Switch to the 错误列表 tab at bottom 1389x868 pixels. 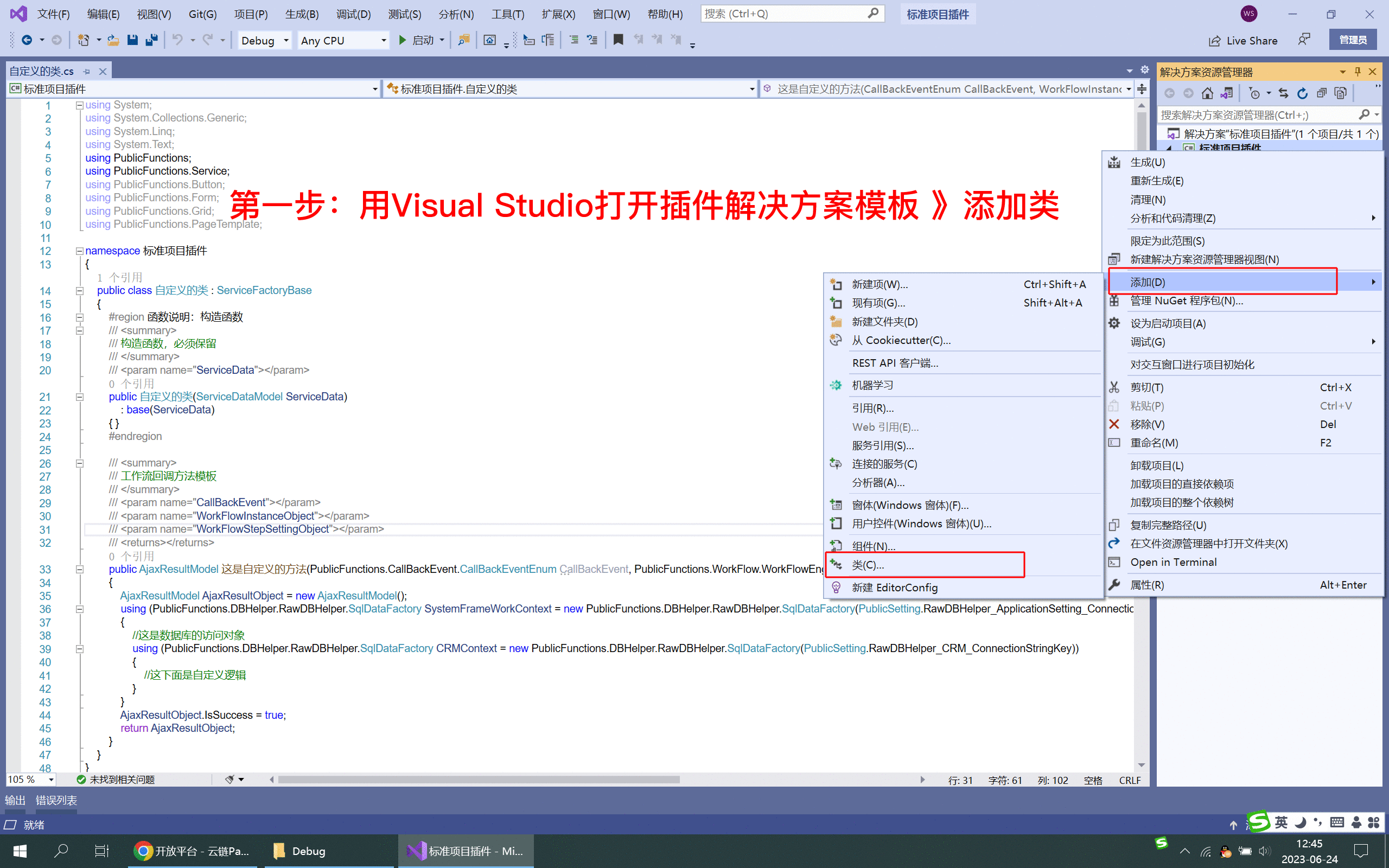(56, 800)
